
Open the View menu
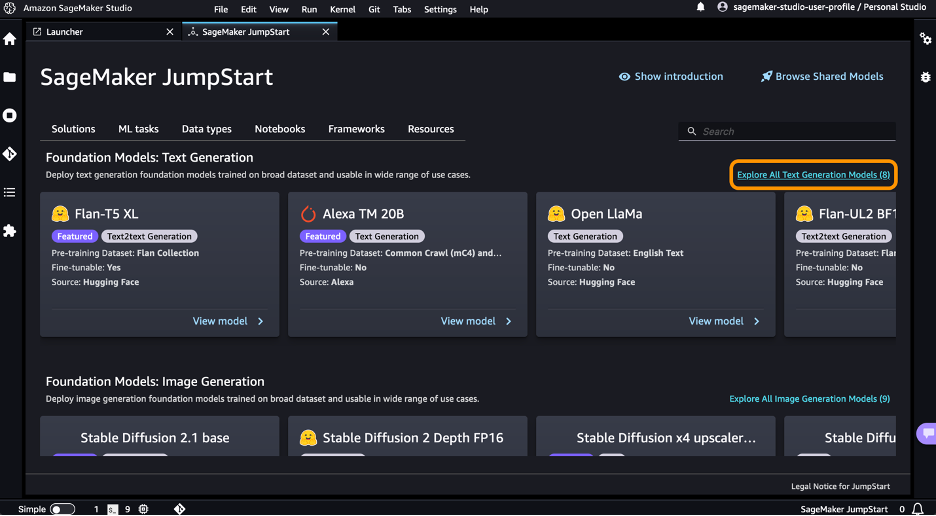(279, 10)
